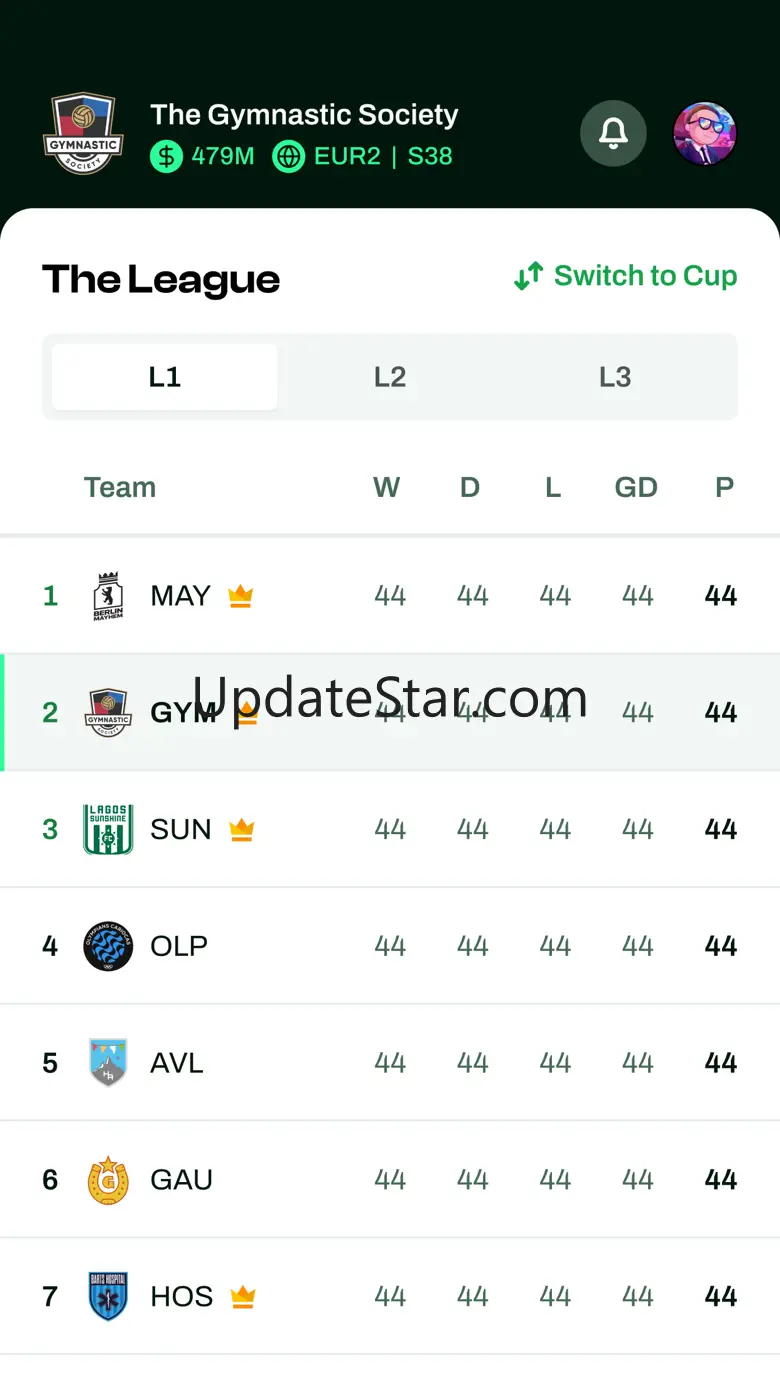Viewport: 780px width, 1387px height.
Task: Click the HOS hospital shield logo
Action: point(108,1297)
